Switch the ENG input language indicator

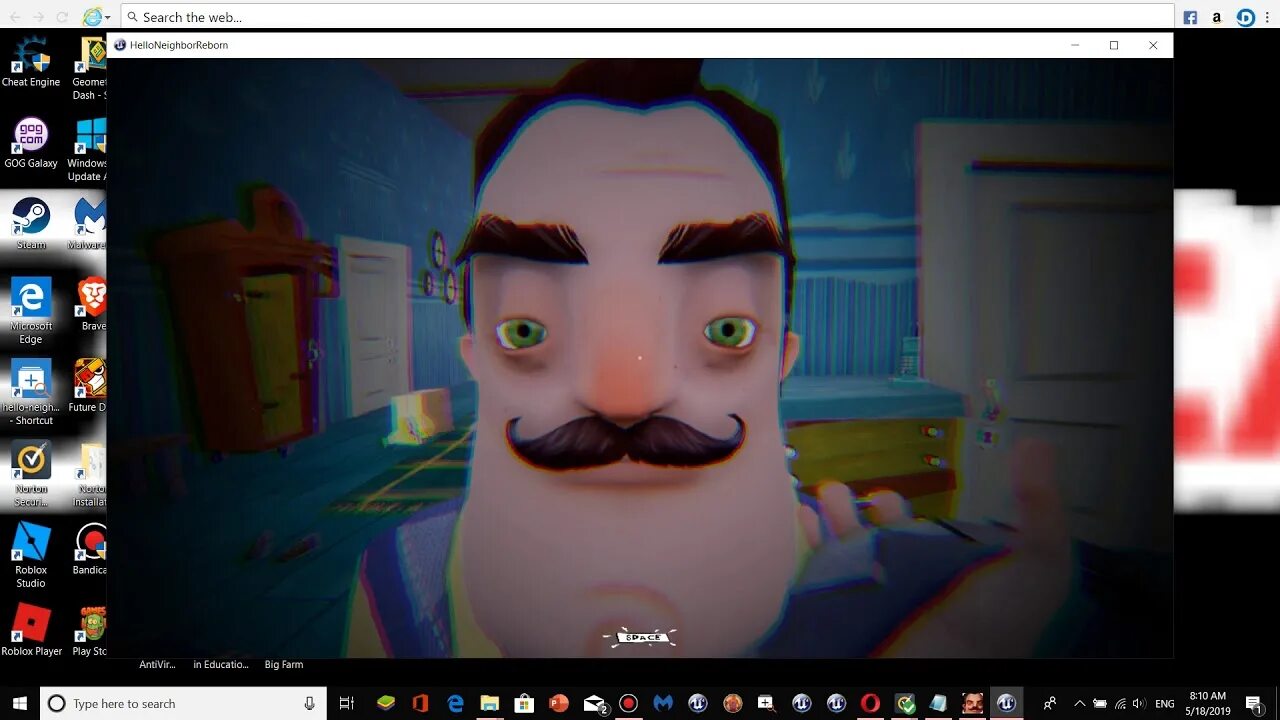[1165, 704]
